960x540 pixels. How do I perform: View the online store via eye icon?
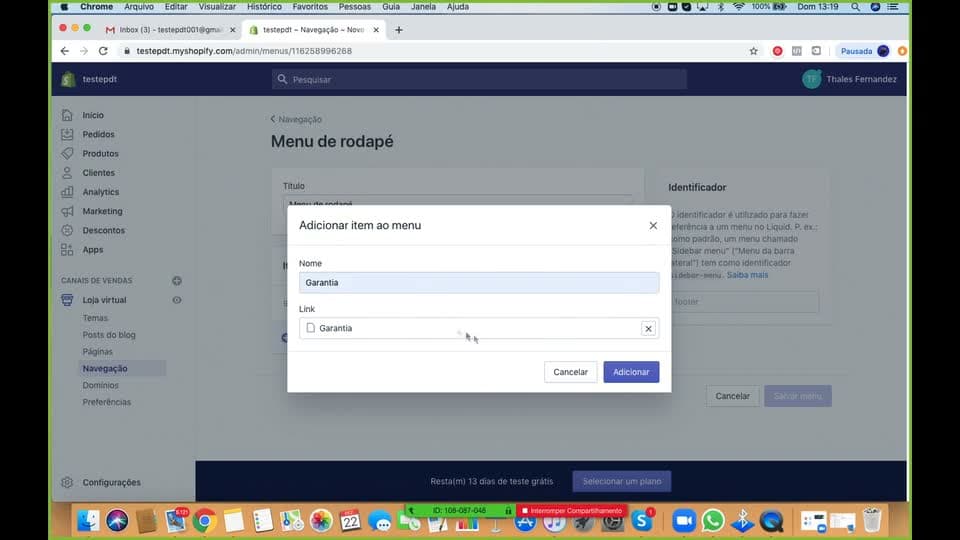(177, 300)
